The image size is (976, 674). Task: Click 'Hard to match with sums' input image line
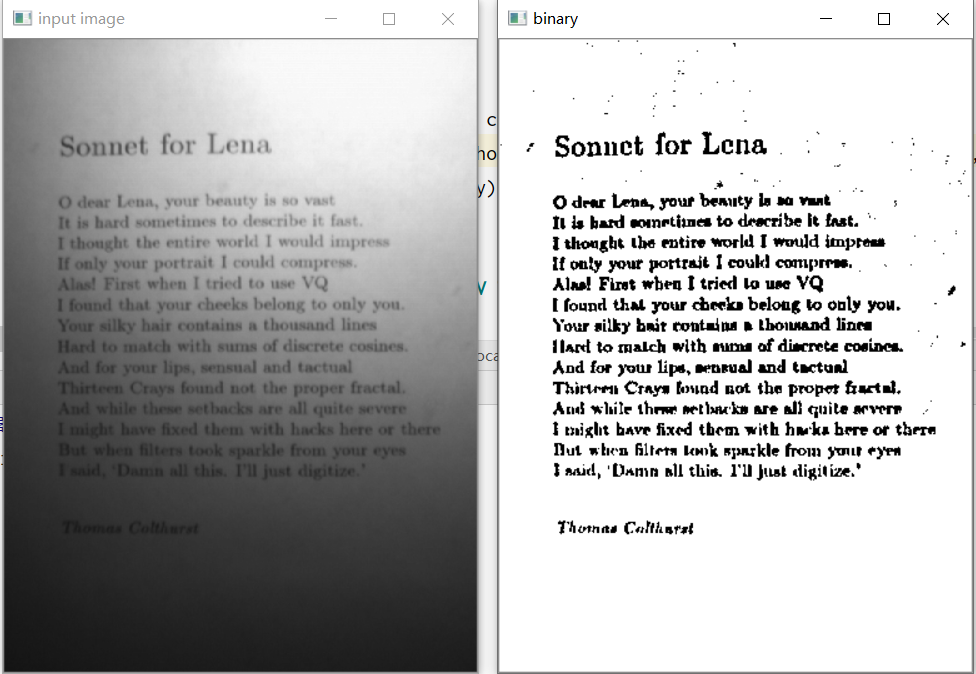pos(233,346)
